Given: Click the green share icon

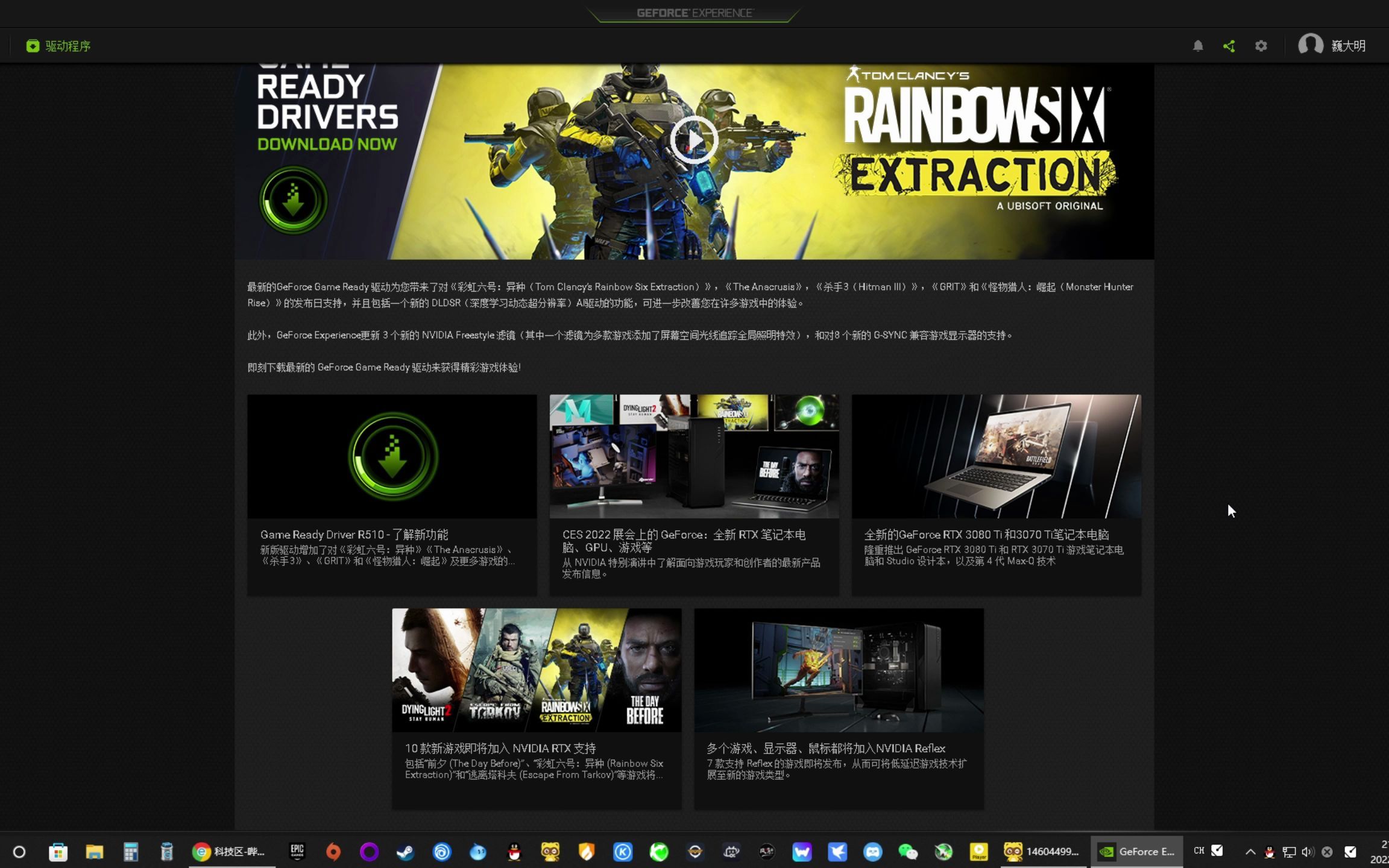Looking at the screenshot, I should point(1229,46).
